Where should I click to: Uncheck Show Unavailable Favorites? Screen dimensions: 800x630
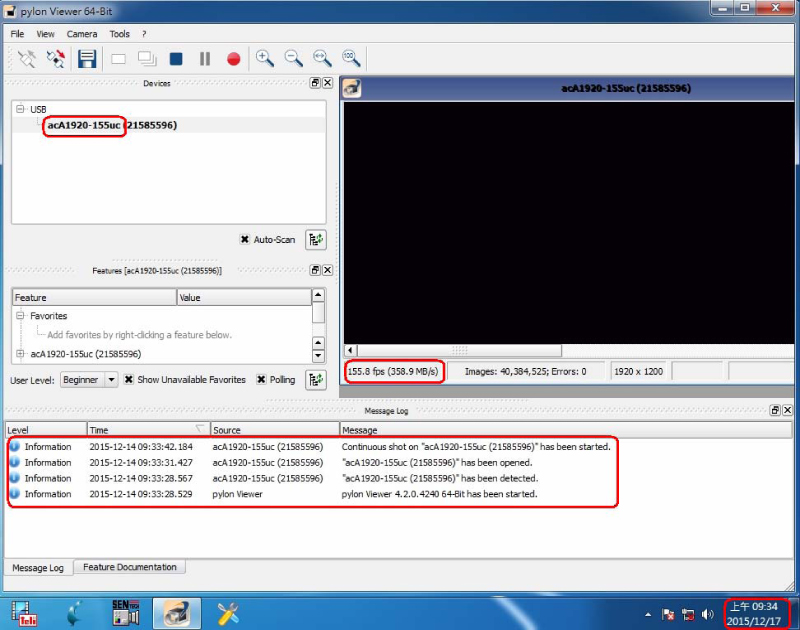coord(129,380)
